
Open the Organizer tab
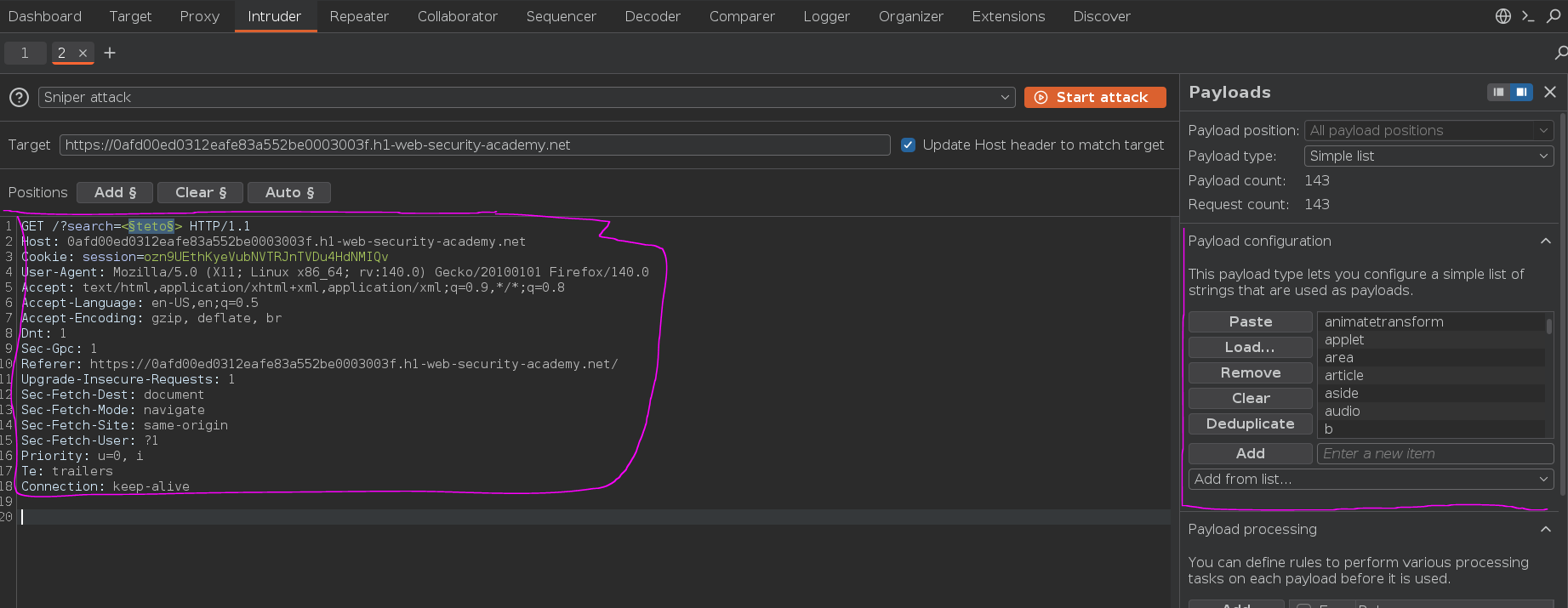click(x=910, y=16)
